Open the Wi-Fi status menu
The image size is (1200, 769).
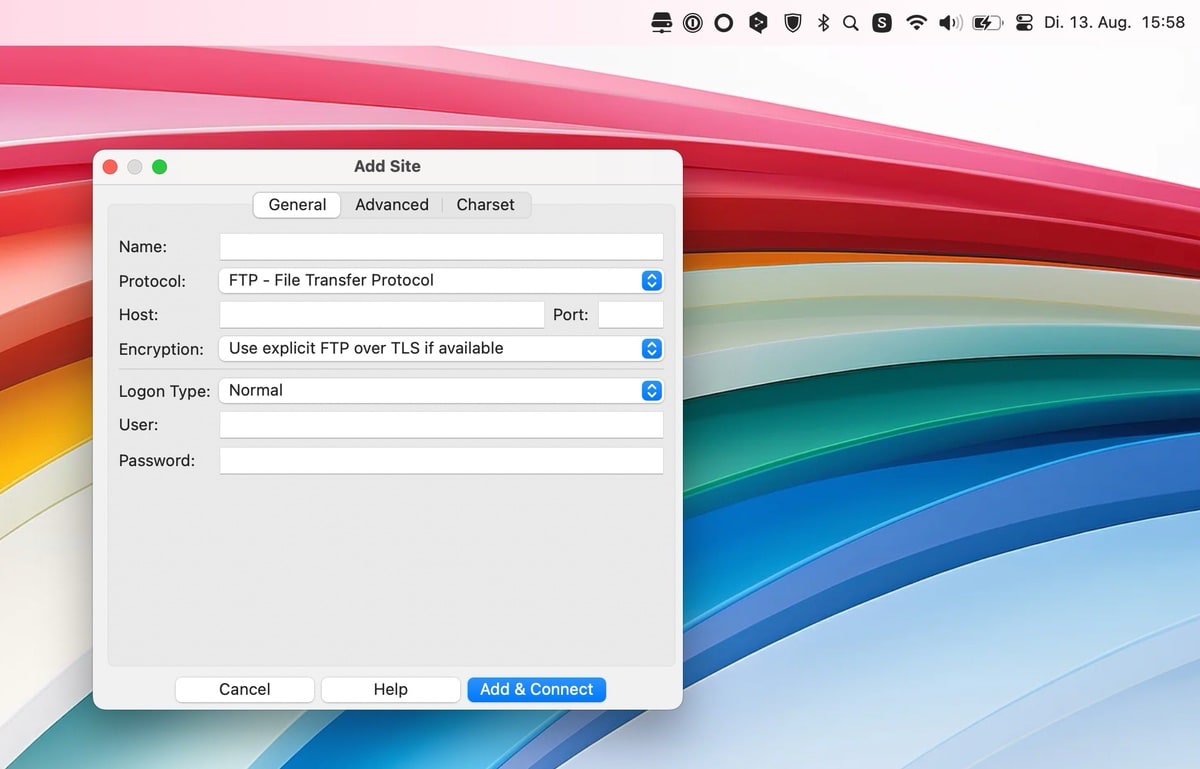coord(916,22)
